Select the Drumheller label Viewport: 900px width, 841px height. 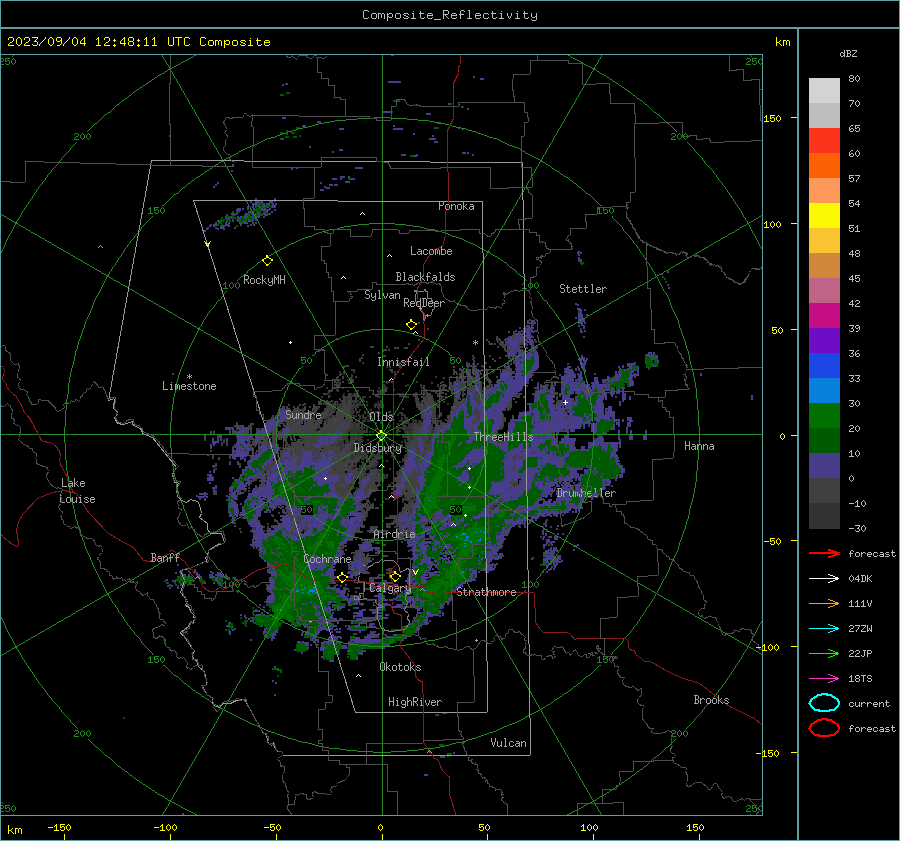click(x=586, y=493)
